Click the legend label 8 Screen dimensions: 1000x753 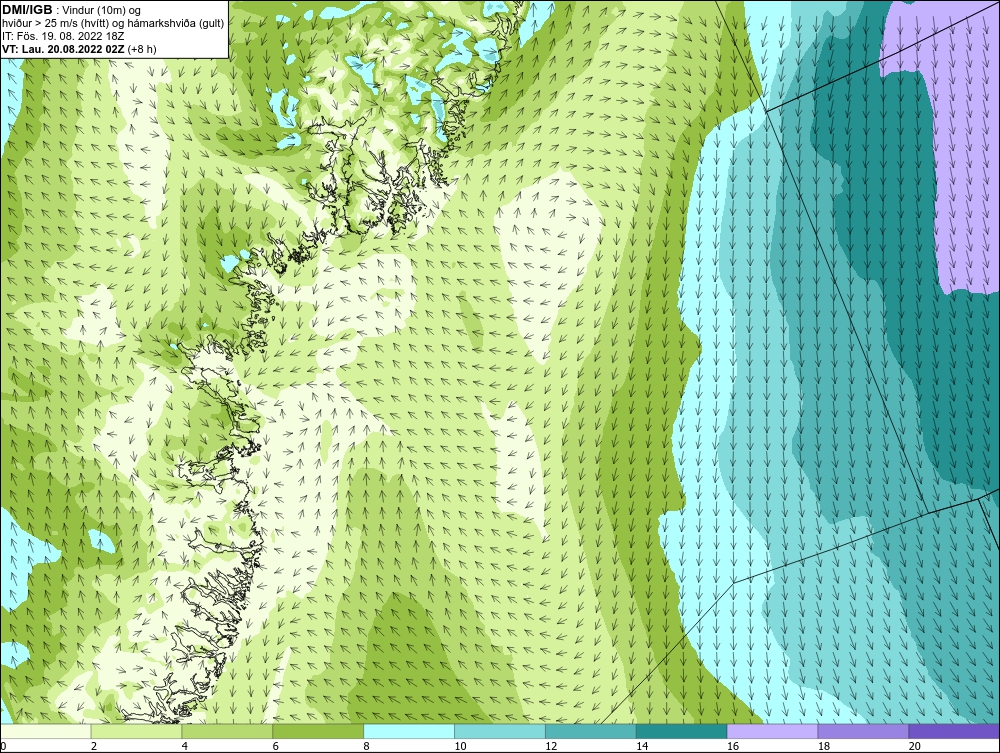coord(366,746)
